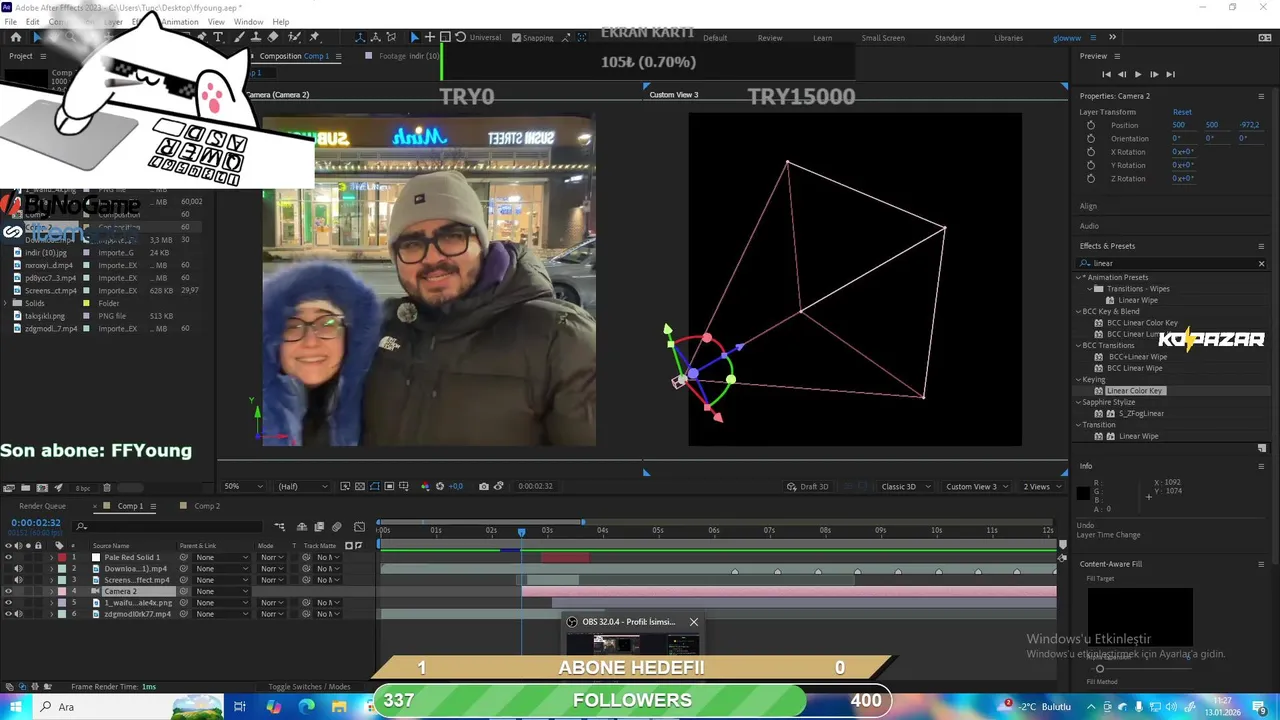The height and width of the screenshot is (720, 1280).
Task: Switch to the Libraries workspace
Action: [x=1008, y=38]
